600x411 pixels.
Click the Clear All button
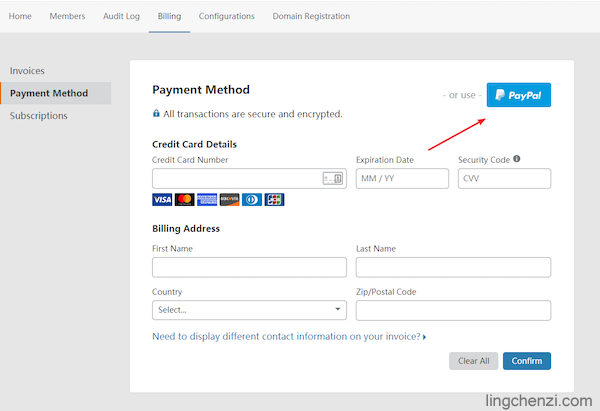[x=473, y=361]
